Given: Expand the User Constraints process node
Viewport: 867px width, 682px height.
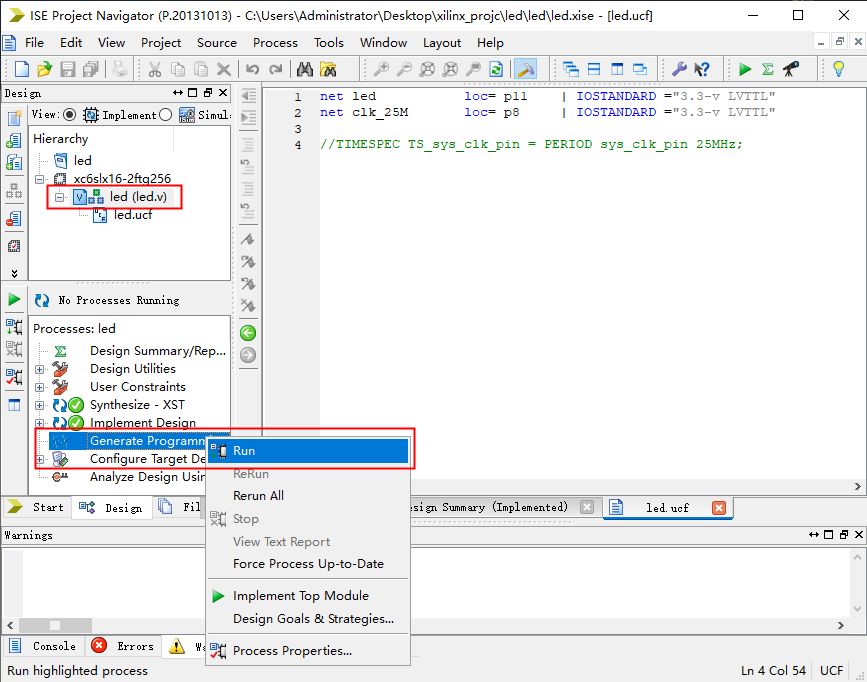Looking at the screenshot, I should 40,387.
